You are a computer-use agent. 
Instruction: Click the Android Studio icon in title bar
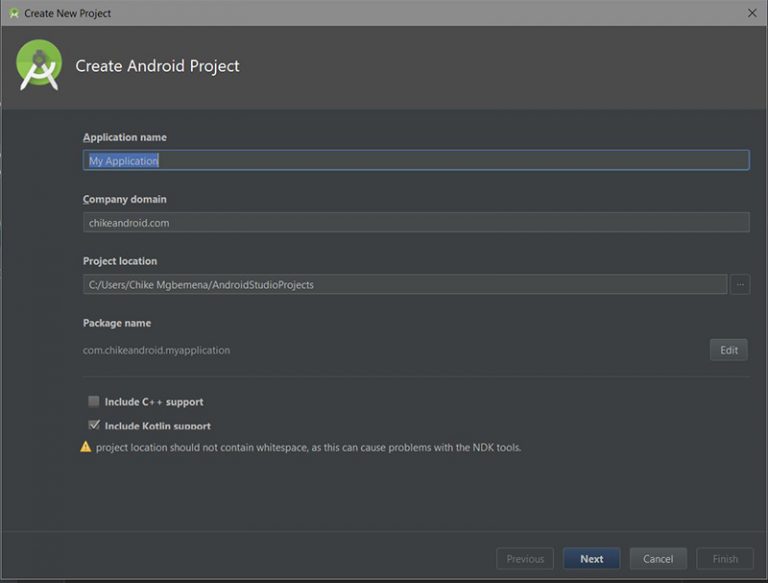point(14,13)
